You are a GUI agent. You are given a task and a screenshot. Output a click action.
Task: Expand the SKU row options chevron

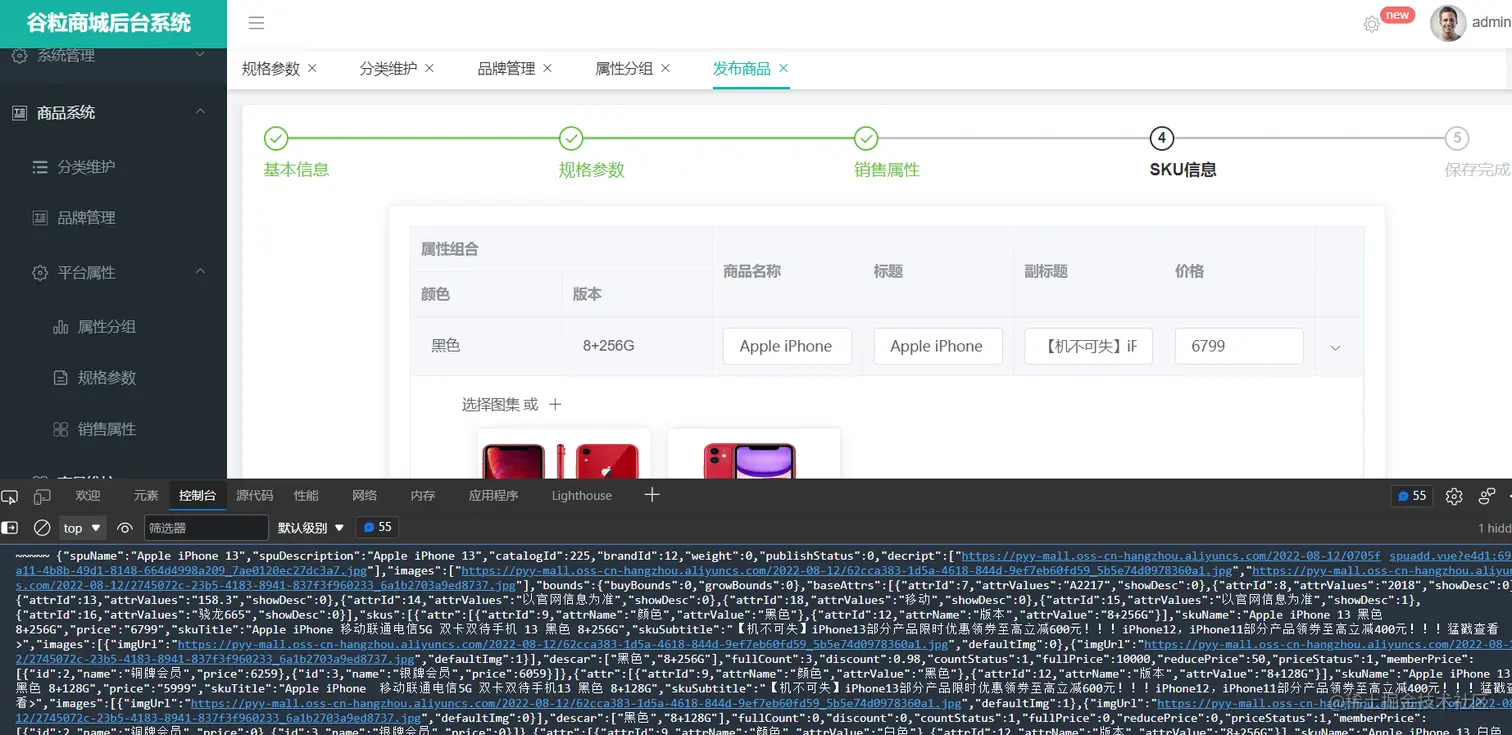click(1335, 346)
